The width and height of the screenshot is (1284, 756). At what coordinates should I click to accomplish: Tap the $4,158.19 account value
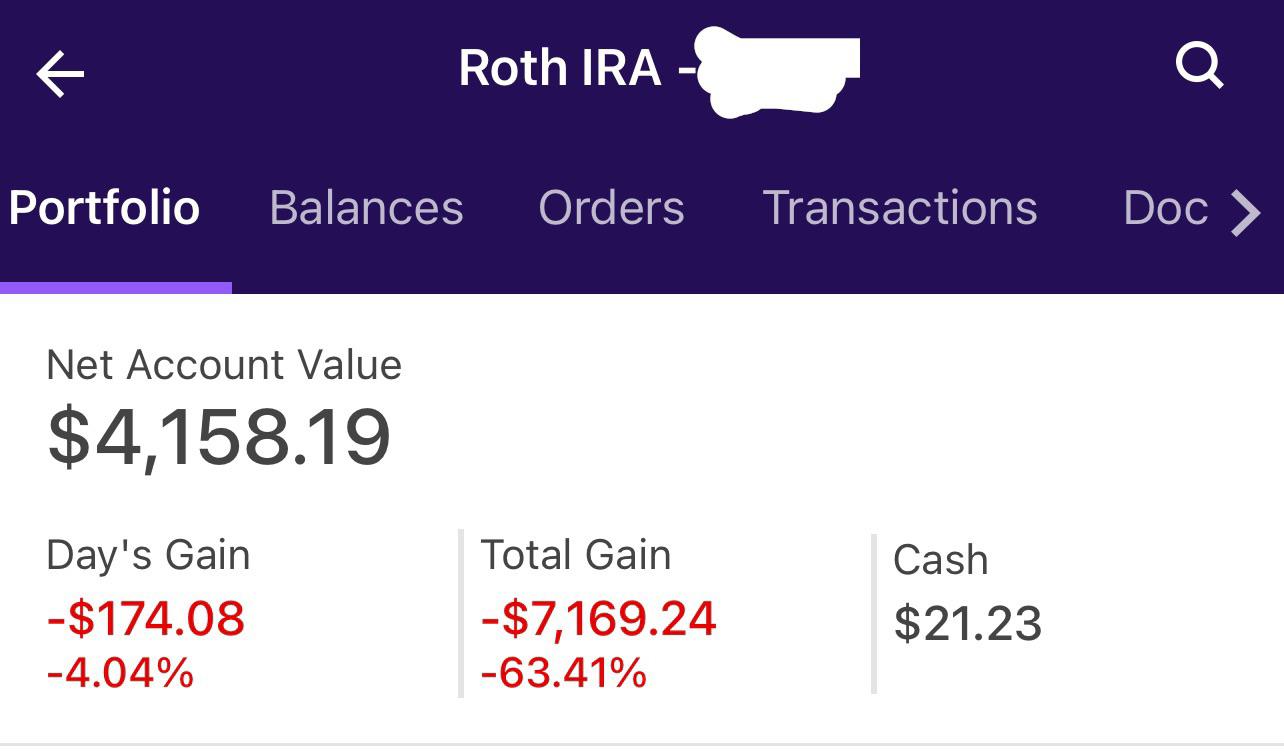coord(219,437)
